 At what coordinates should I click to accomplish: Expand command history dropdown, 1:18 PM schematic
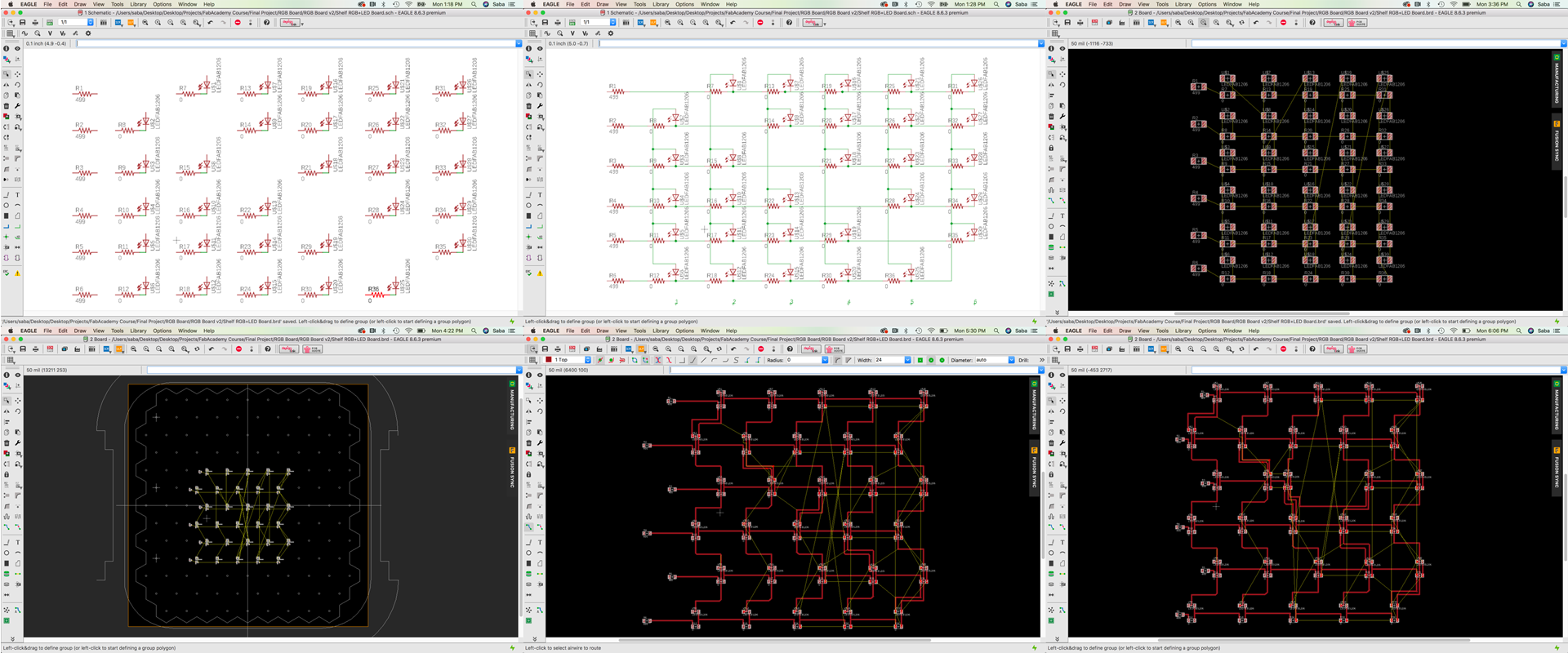coord(519,43)
